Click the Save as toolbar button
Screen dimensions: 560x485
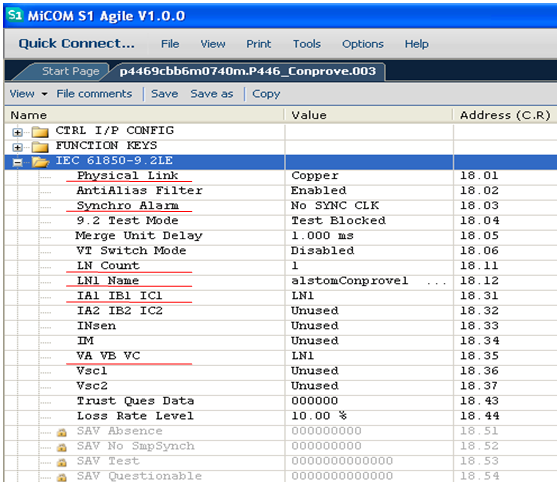tap(212, 94)
